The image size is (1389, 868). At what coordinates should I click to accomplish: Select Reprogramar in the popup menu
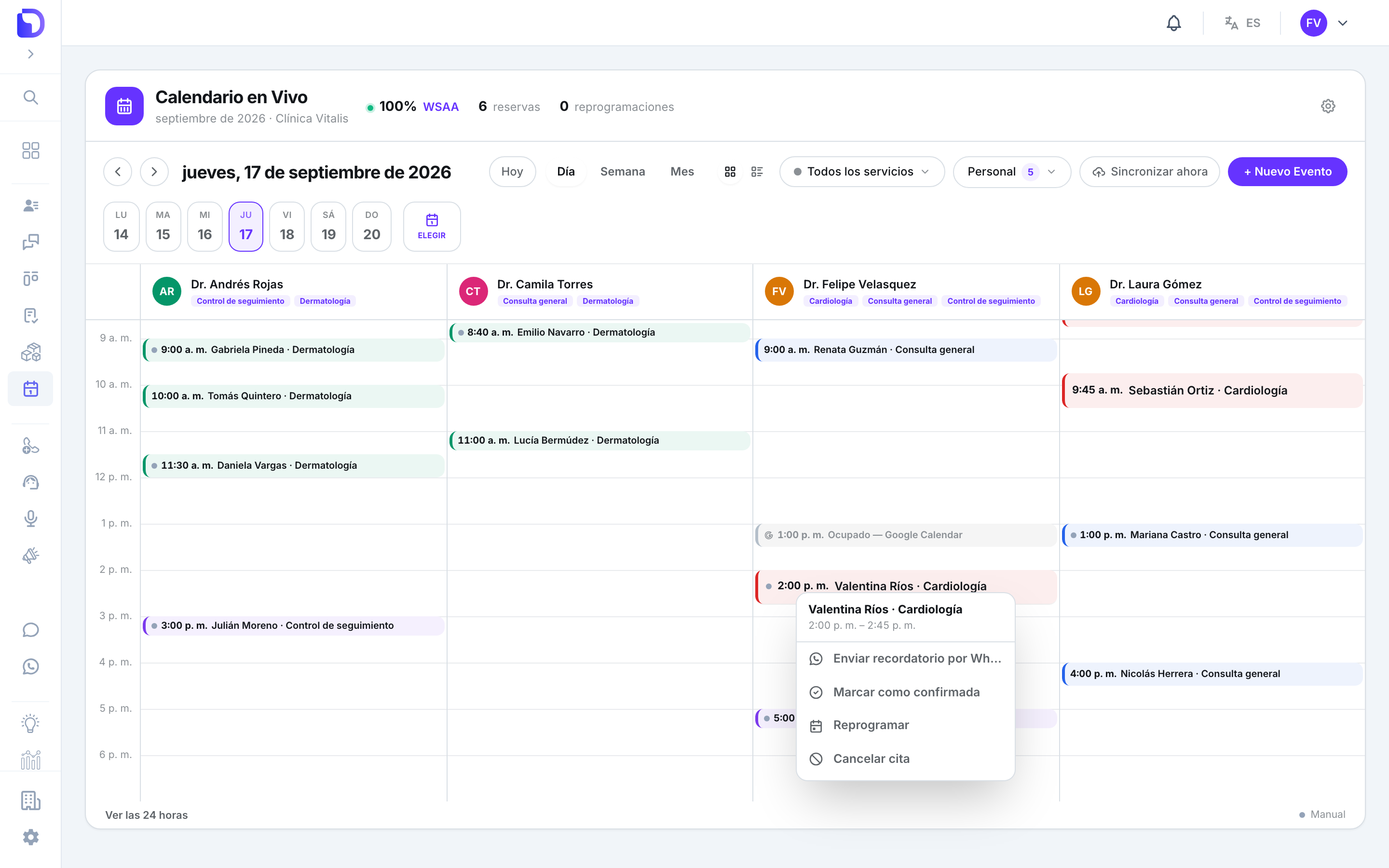906,725
